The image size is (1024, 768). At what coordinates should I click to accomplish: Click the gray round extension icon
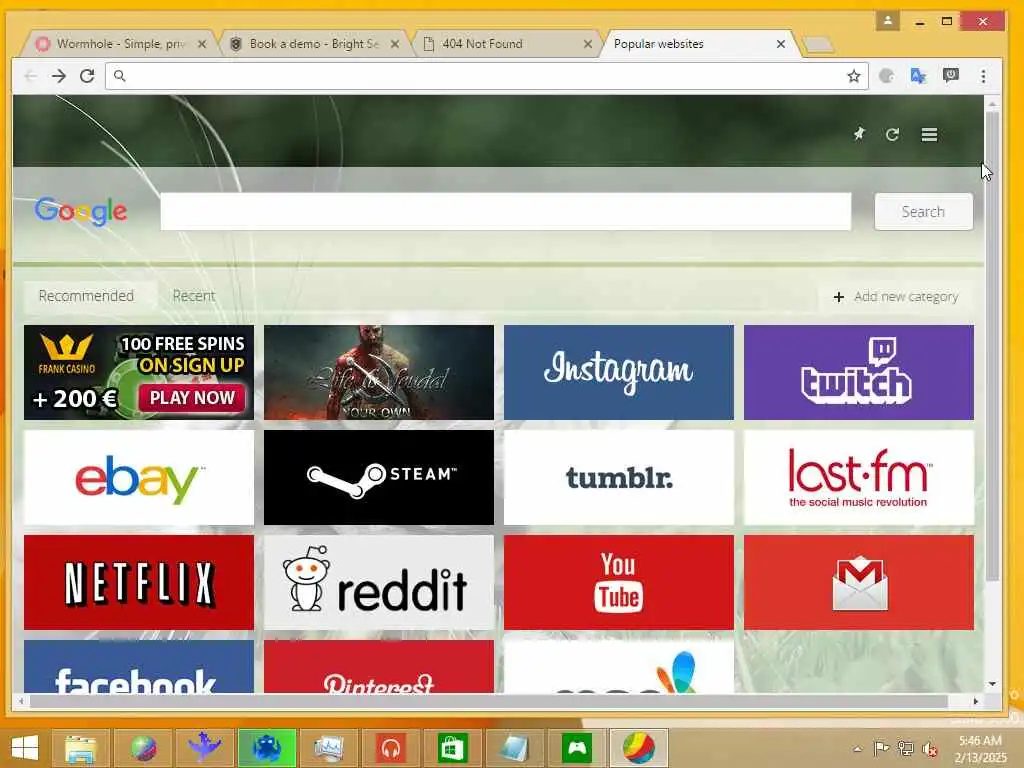pos(886,76)
